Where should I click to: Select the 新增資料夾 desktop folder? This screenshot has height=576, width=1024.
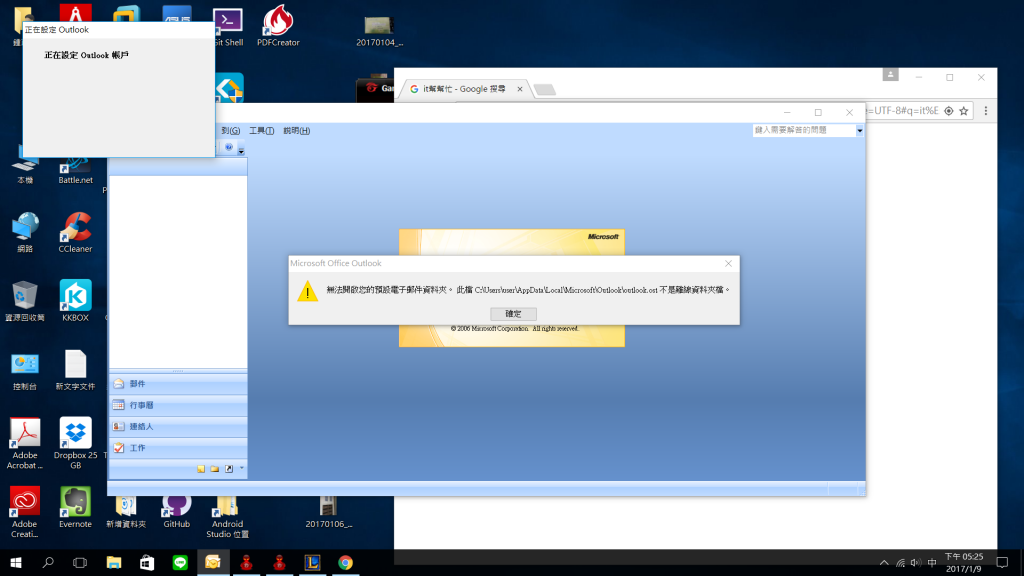[126, 513]
